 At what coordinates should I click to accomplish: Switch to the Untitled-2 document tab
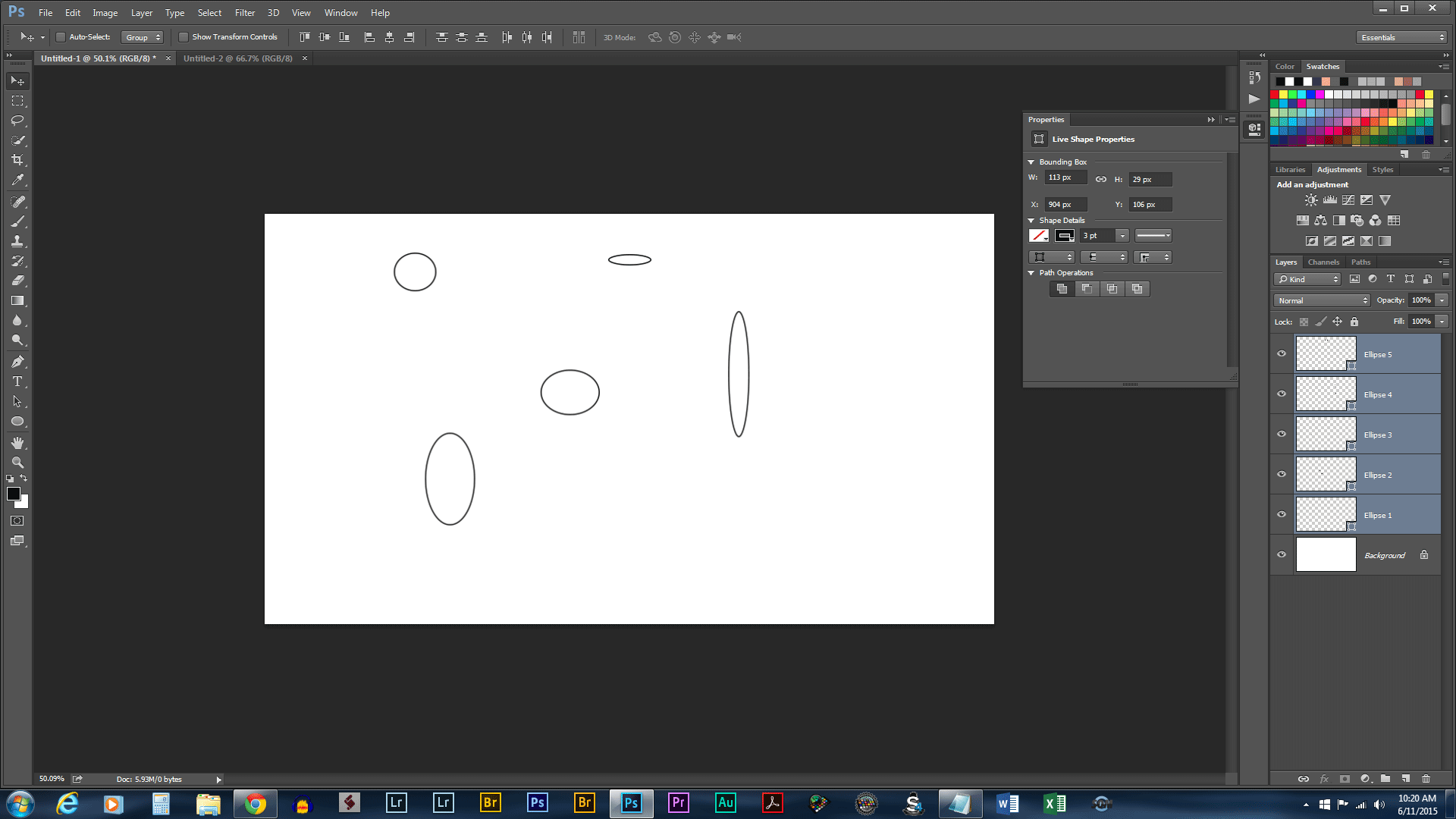237,58
